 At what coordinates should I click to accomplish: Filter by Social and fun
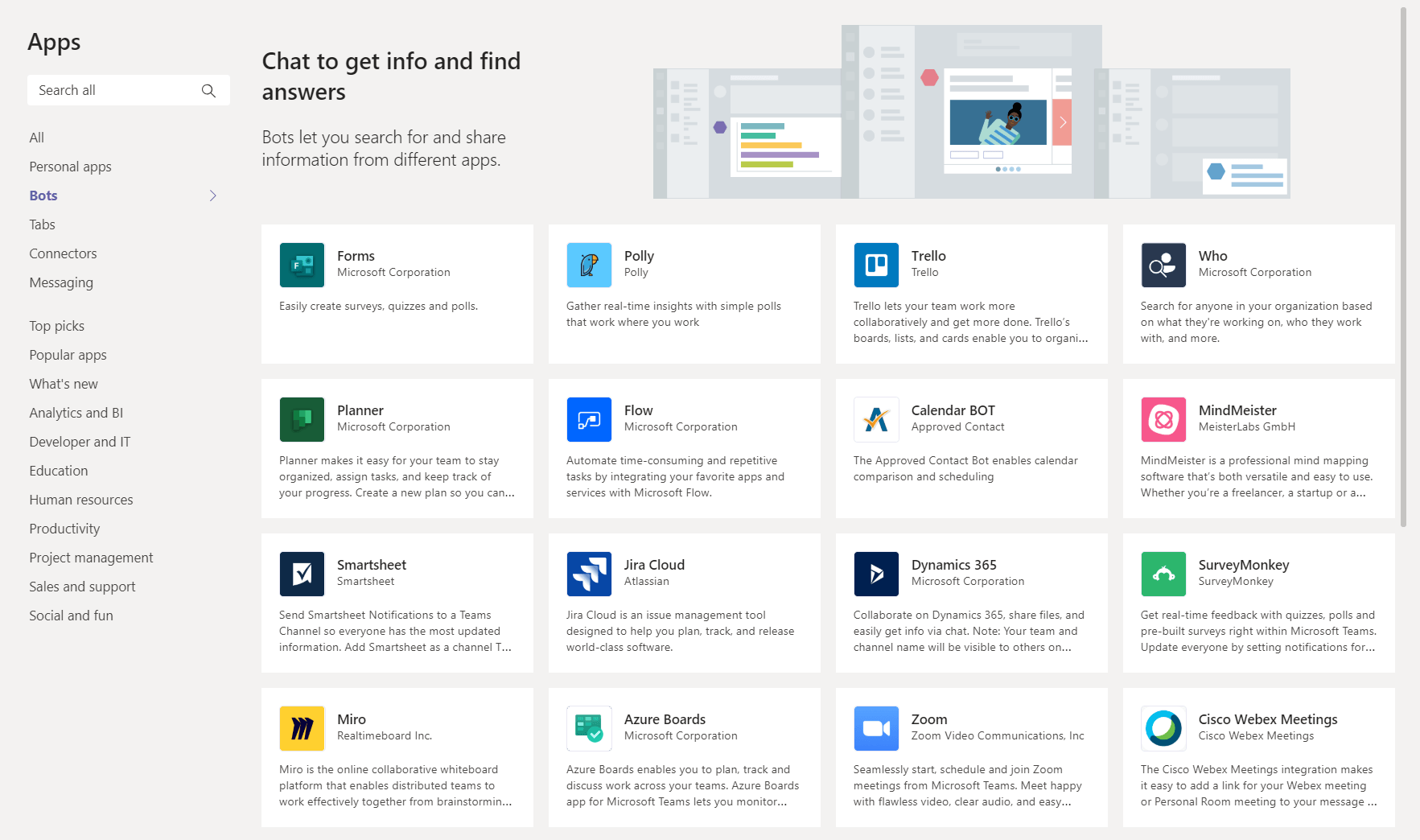pos(72,616)
